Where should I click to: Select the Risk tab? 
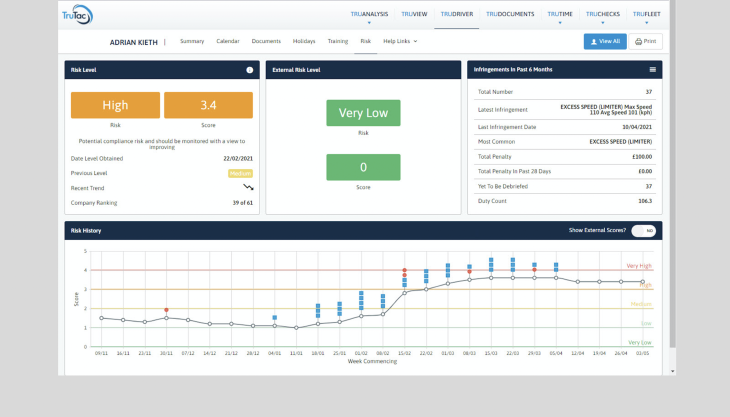point(365,41)
